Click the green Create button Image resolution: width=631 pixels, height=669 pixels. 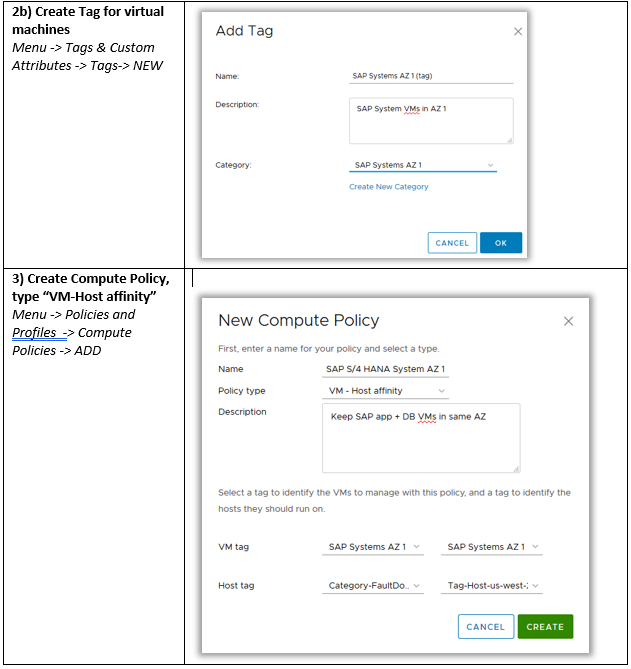545,627
